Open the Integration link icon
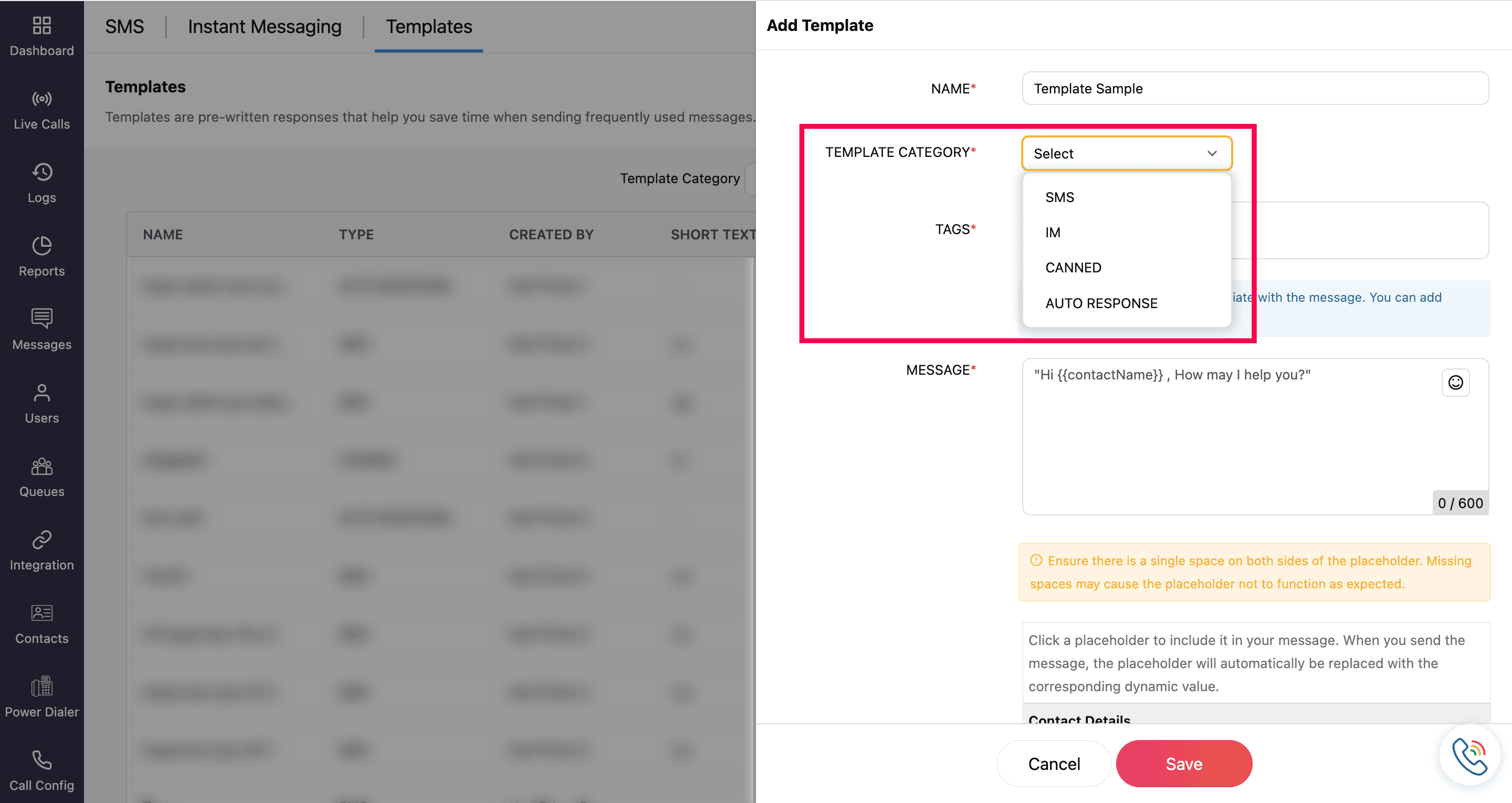The width and height of the screenshot is (1512, 803). point(41,540)
